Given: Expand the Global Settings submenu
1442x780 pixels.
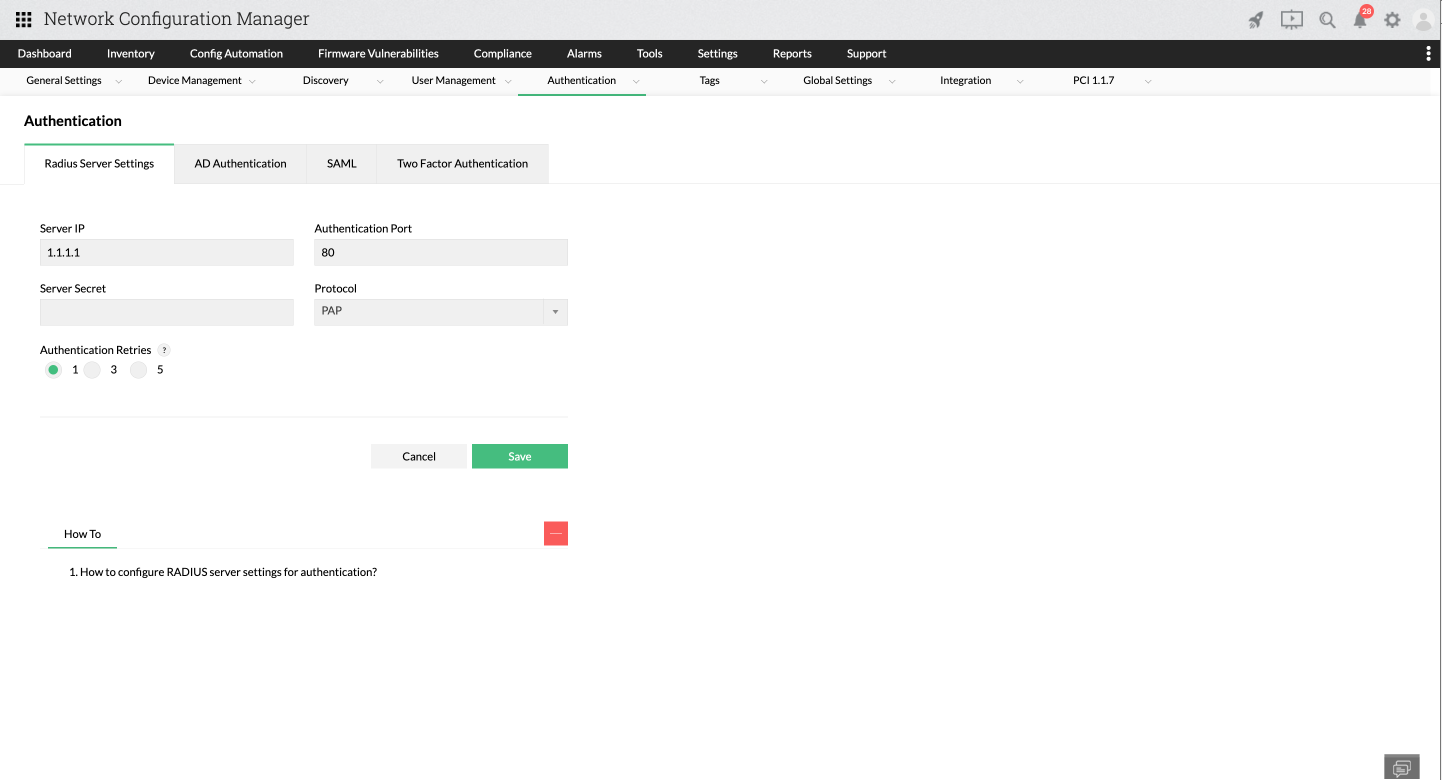Looking at the screenshot, I should coord(892,81).
